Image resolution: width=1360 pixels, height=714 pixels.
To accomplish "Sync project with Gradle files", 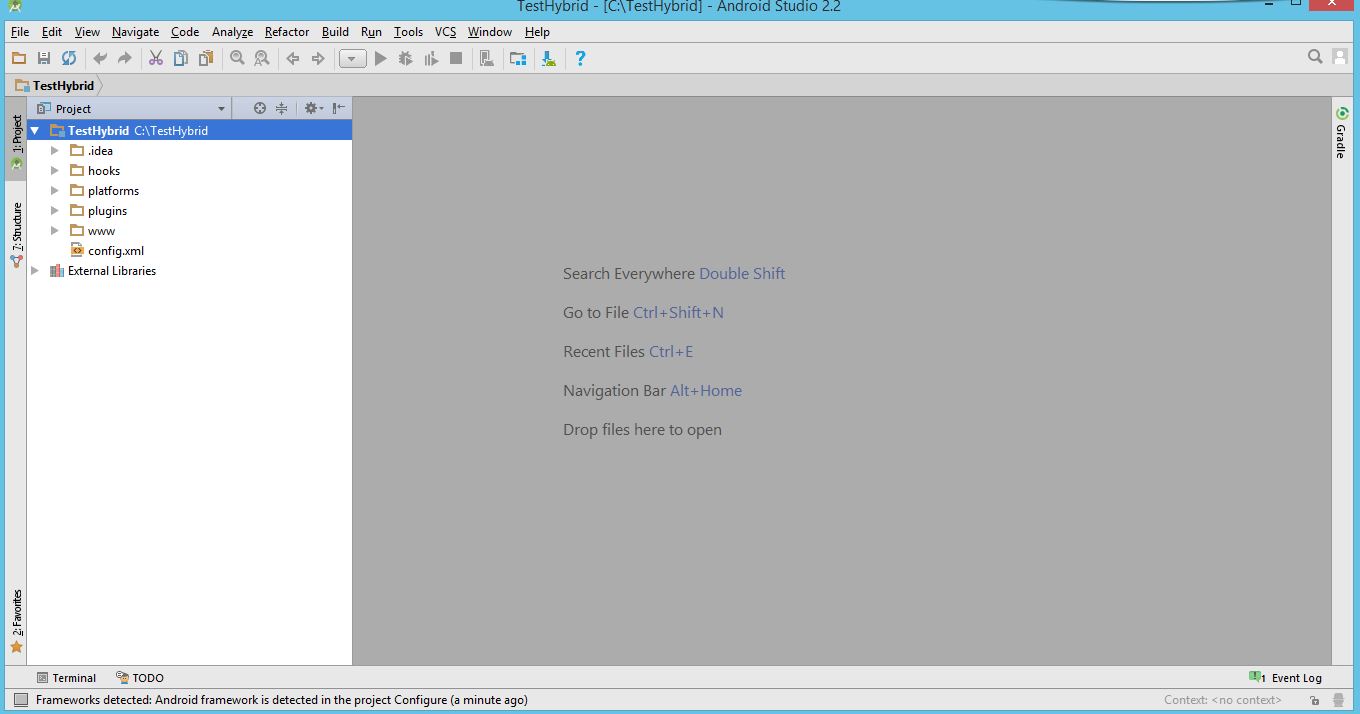I will pyautogui.click(x=68, y=58).
